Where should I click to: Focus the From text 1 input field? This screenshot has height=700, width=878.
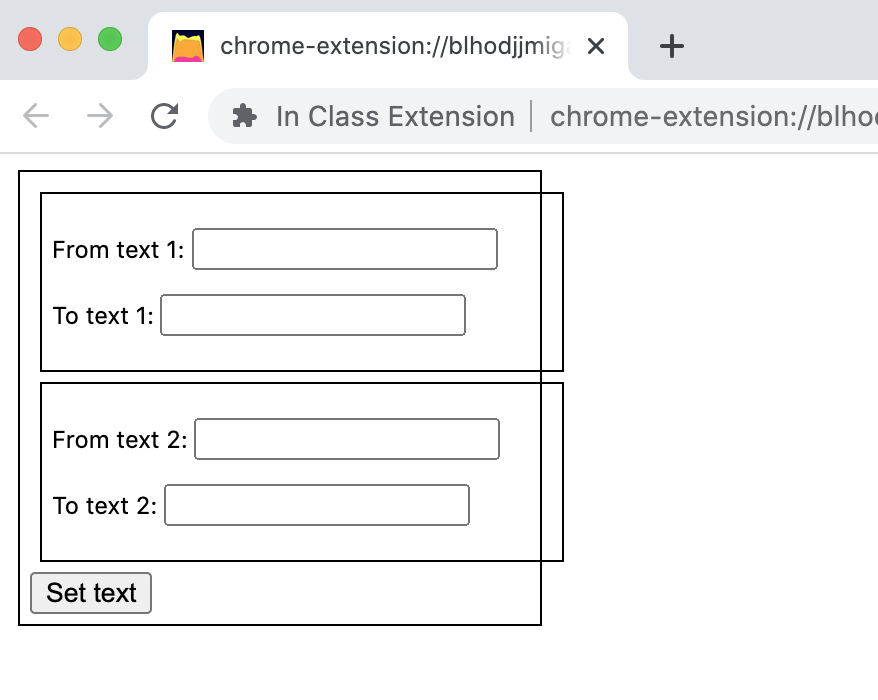point(345,249)
